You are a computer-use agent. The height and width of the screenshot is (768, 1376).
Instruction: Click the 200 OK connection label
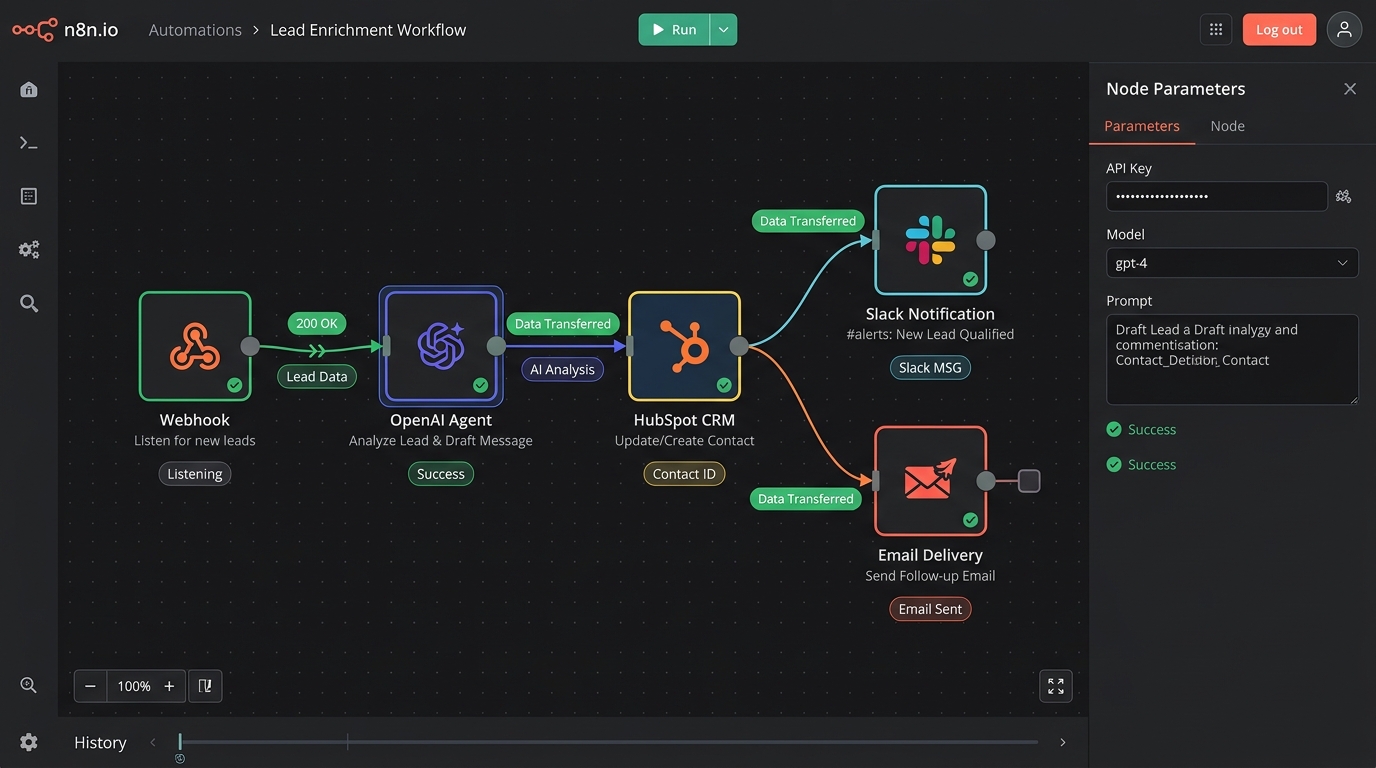(317, 323)
